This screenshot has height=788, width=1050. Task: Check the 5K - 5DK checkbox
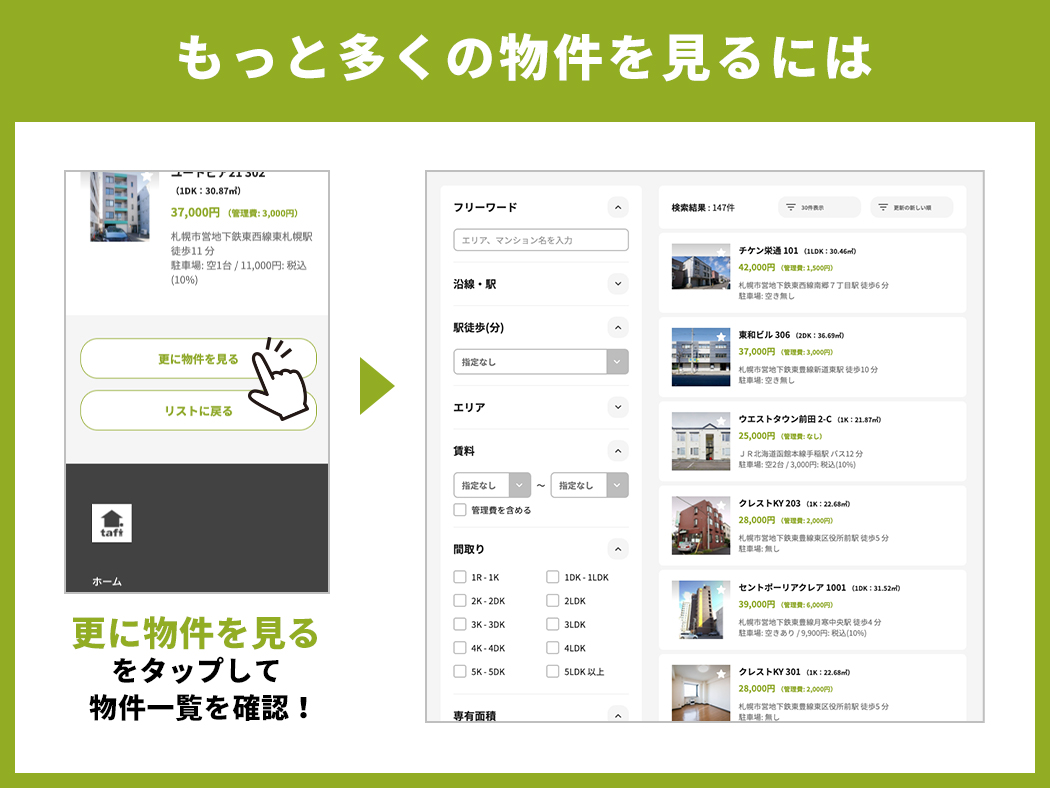click(x=460, y=671)
